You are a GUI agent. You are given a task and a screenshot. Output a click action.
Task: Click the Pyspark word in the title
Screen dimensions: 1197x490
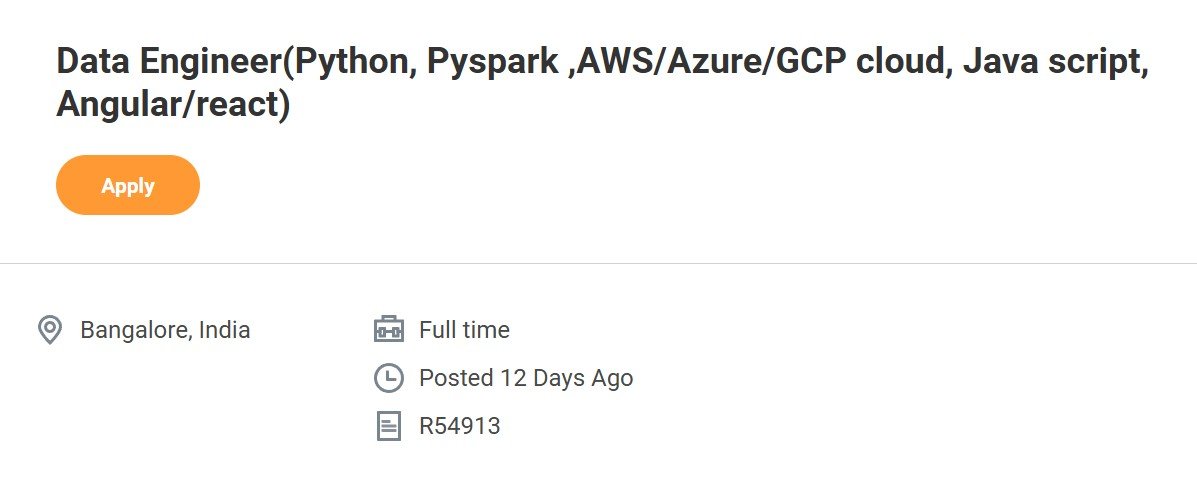[492, 62]
